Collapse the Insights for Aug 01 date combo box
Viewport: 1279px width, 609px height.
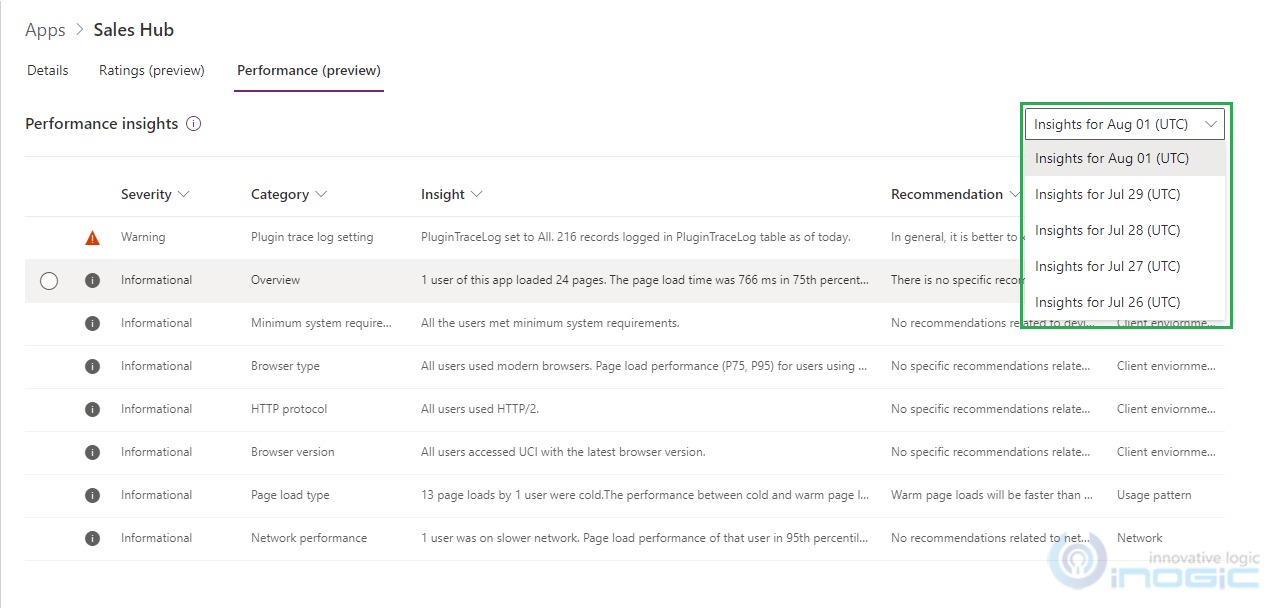tap(1124, 124)
